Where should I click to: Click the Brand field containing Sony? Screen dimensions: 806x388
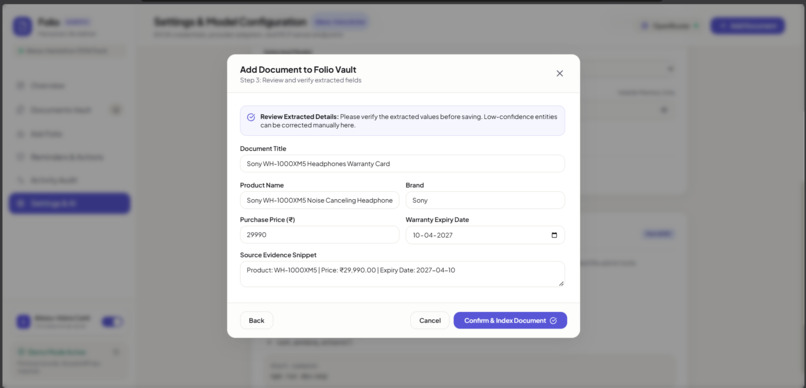point(485,200)
